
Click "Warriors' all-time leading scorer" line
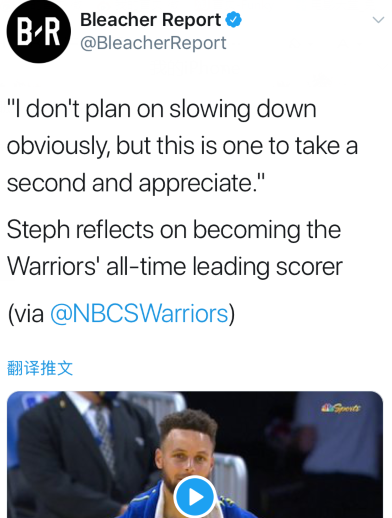pyautogui.click(x=175, y=267)
